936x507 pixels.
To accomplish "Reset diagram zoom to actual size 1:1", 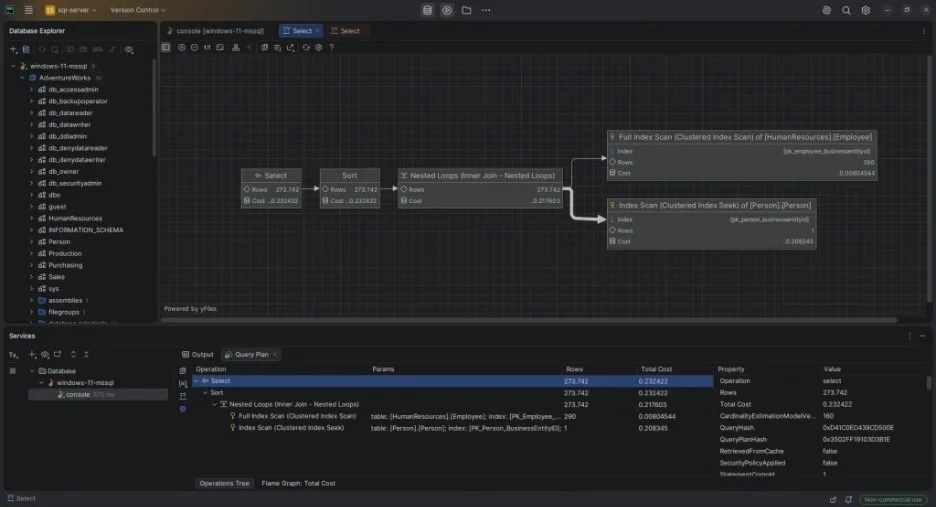I will [207, 47].
